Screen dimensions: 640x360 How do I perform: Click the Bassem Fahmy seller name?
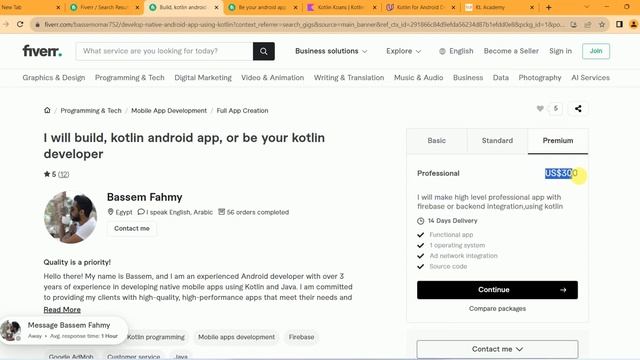144,197
